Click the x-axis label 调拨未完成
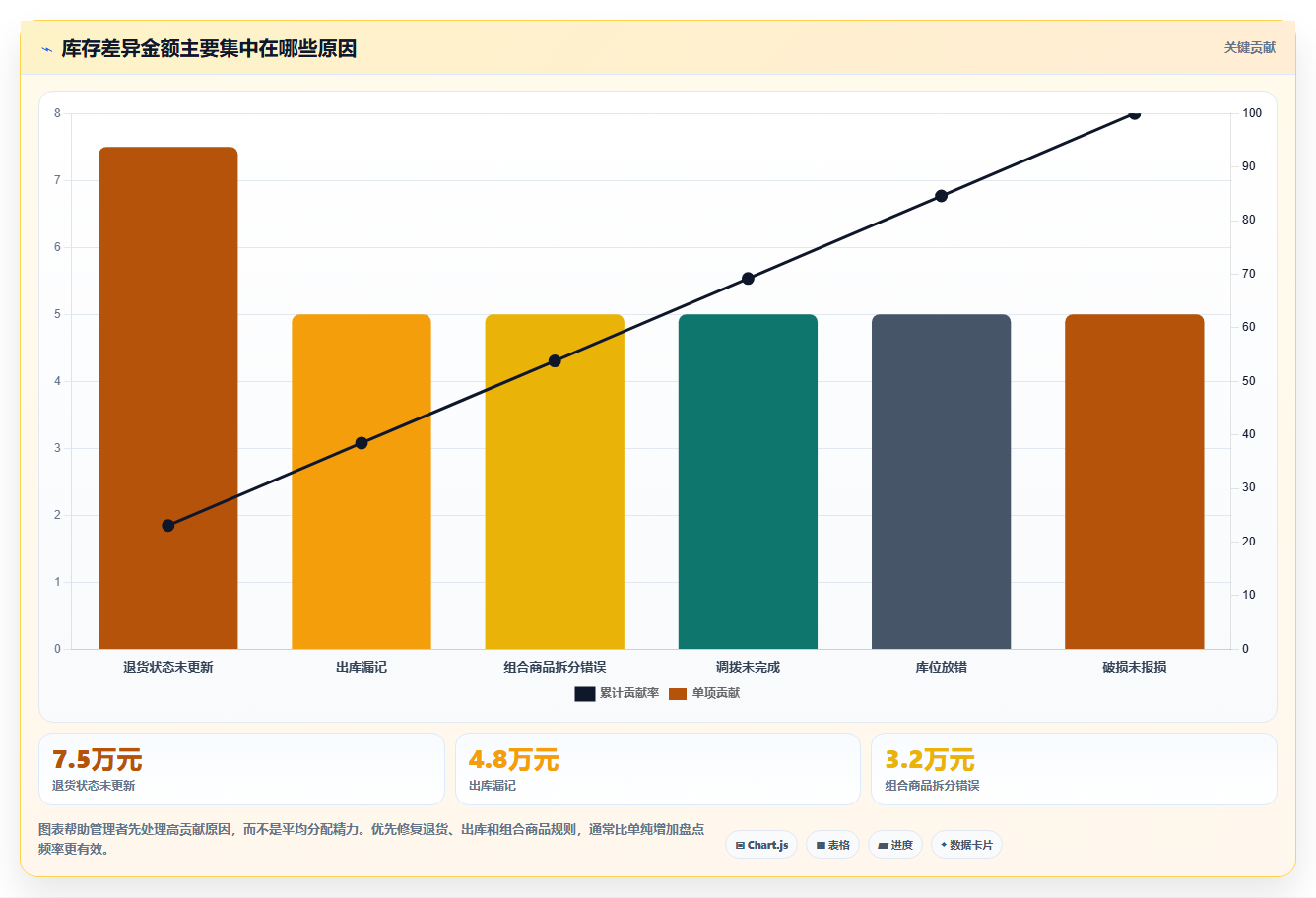This screenshot has height=898, width=1316. point(748,667)
